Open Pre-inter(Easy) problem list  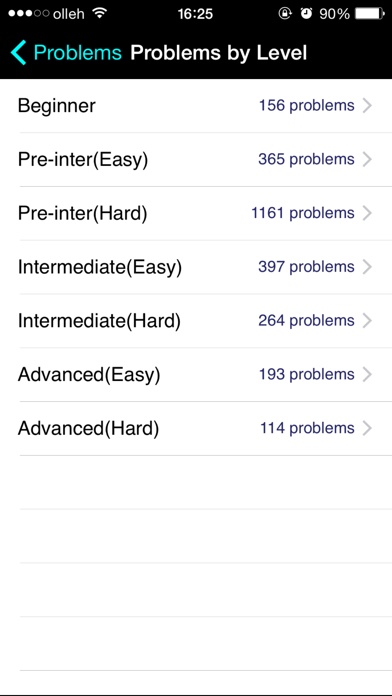coord(196,159)
